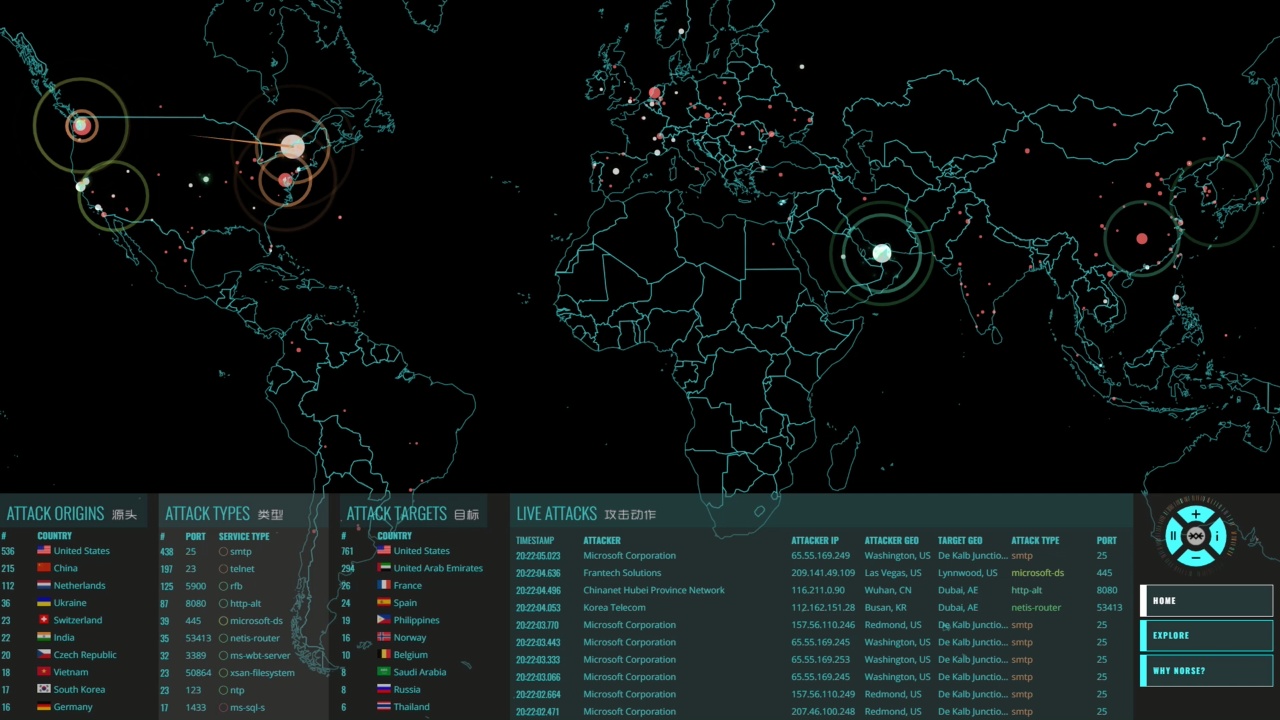Image resolution: width=1280 pixels, height=720 pixels.
Task: Open the info panel via the i icon
Action: (x=1217, y=536)
